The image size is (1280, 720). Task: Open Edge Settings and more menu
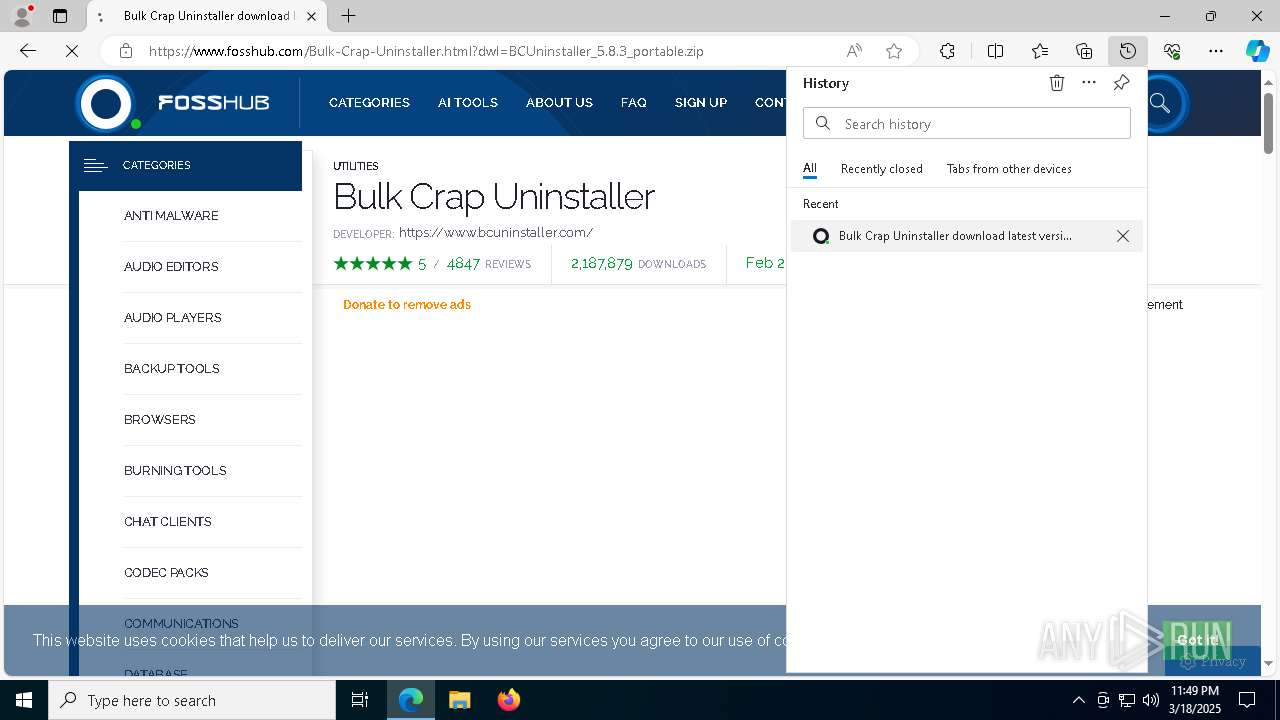tap(1216, 51)
